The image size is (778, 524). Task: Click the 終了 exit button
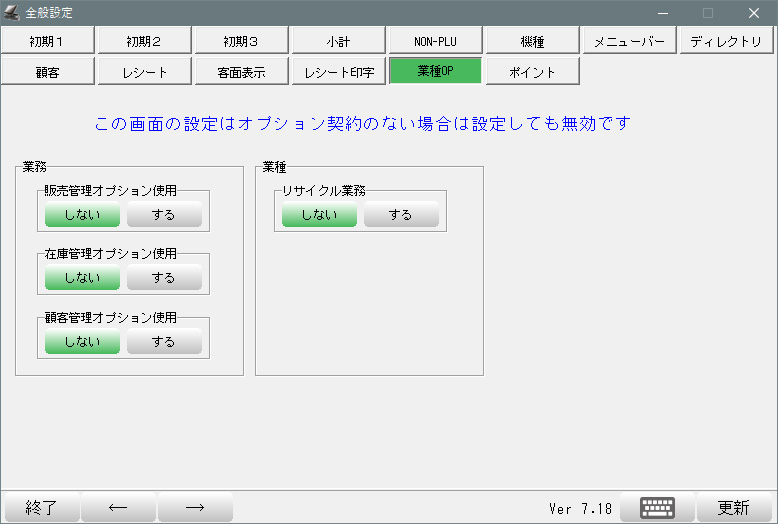click(x=41, y=507)
